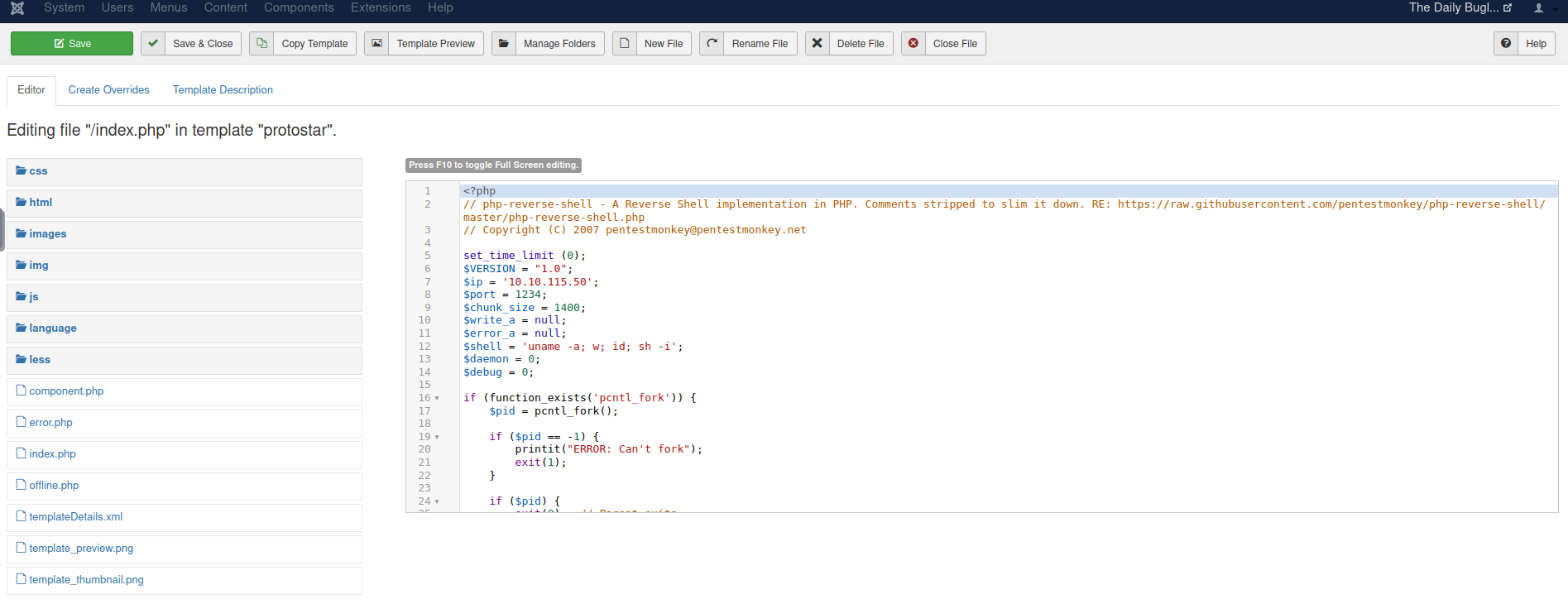Open the Users menu
The width and height of the screenshot is (1568, 604).
pos(117,7)
